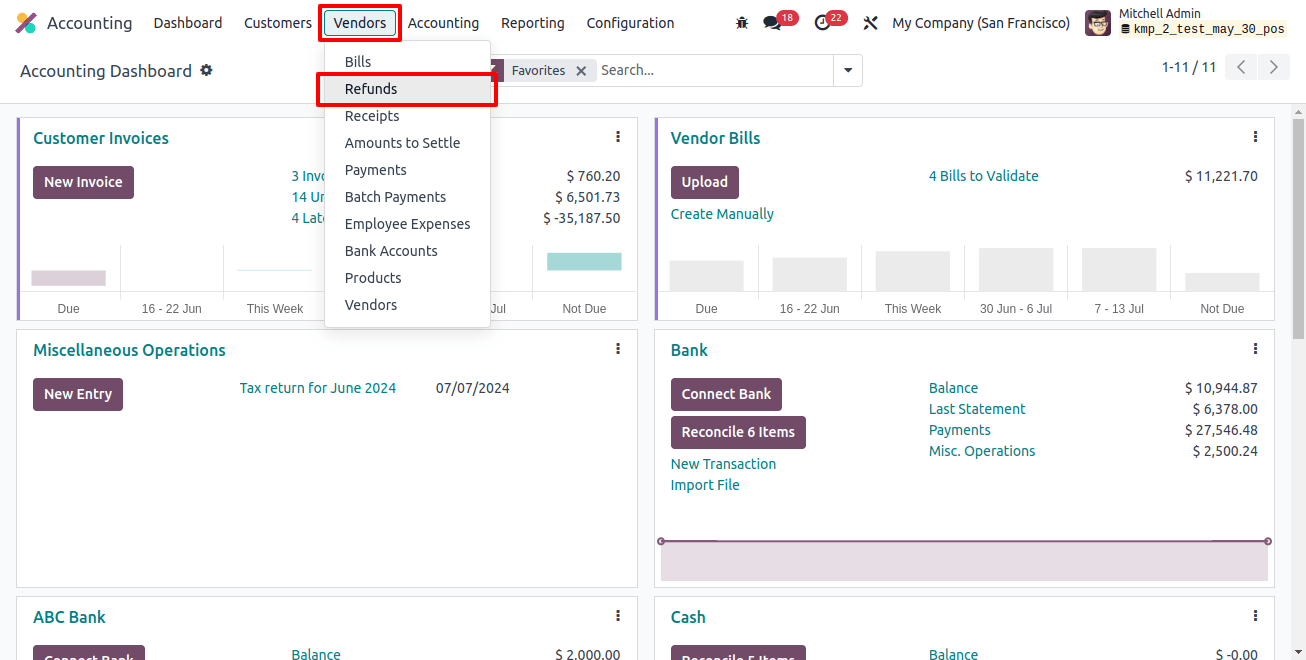Click the Mitchell Admin user name
The height and width of the screenshot is (660, 1306).
[x=1160, y=14]
